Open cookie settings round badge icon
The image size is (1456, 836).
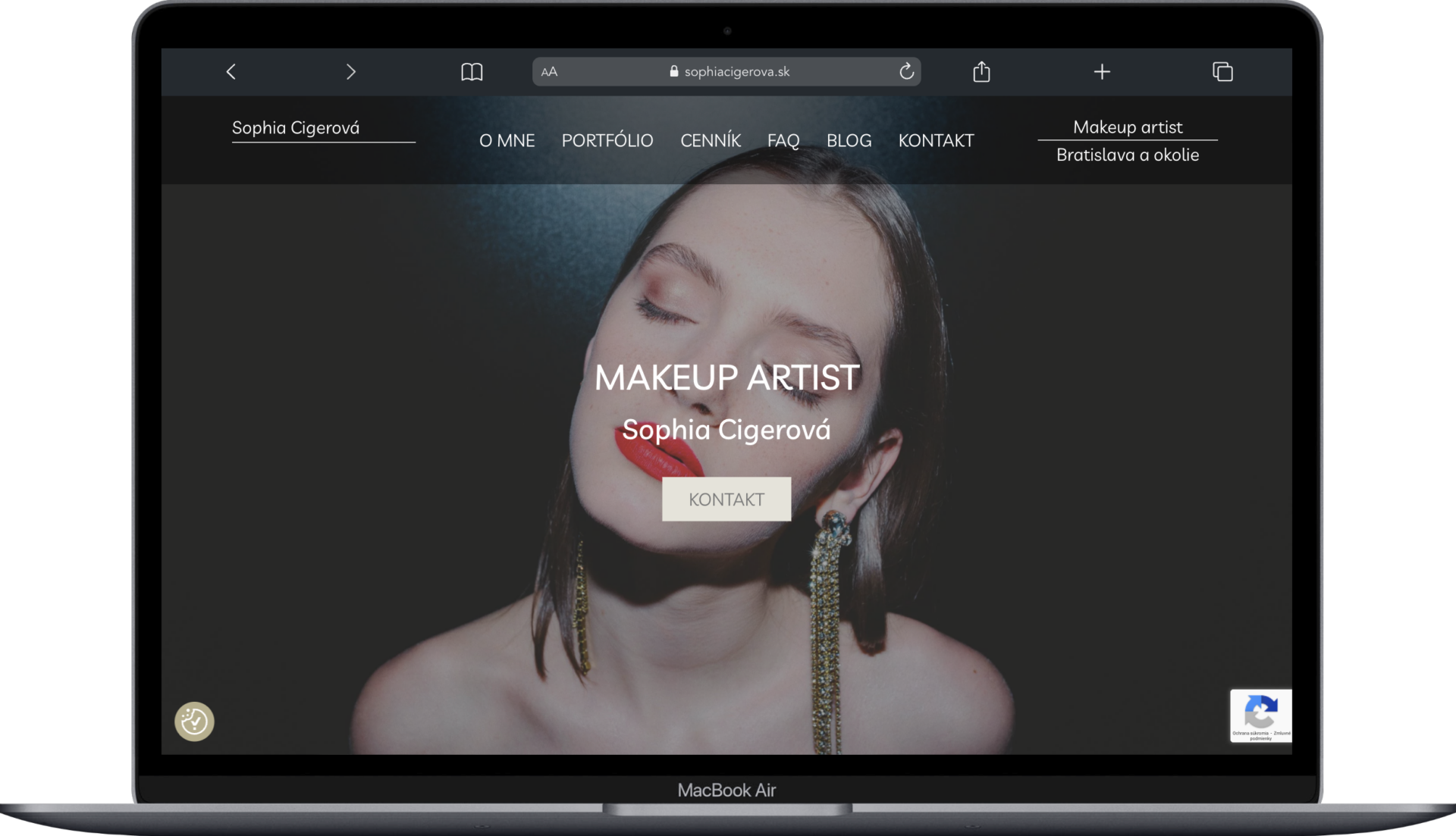pyautogui.click(x=194, y=721)
